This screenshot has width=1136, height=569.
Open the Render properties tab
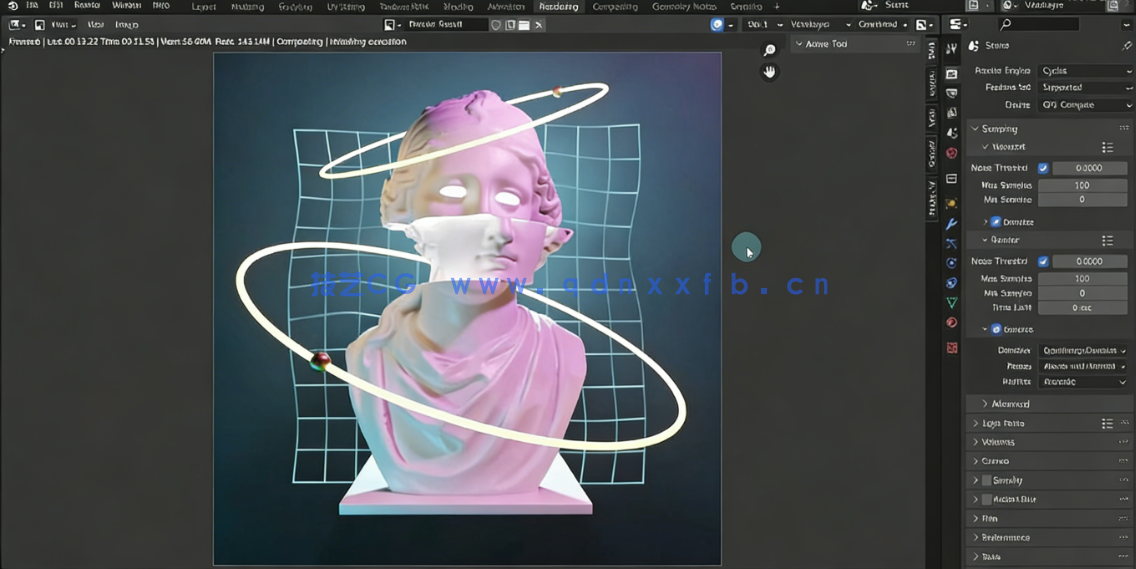coord(951,74)
